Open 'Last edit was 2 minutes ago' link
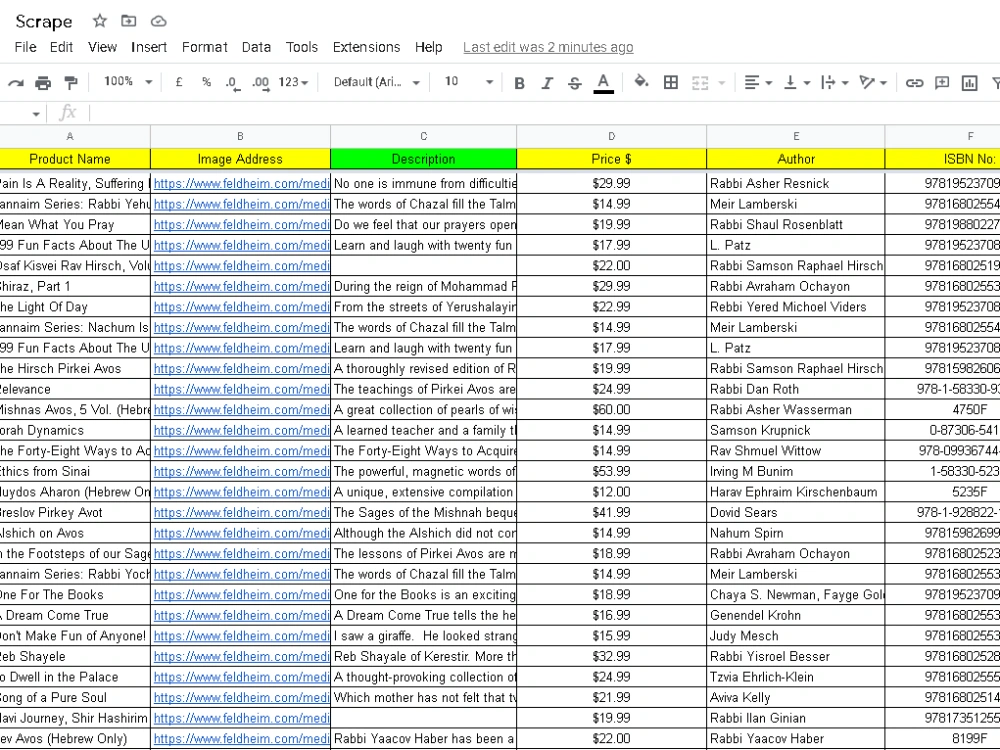Viewport: 1000px width, 750px height. click(x=548, y=47)
